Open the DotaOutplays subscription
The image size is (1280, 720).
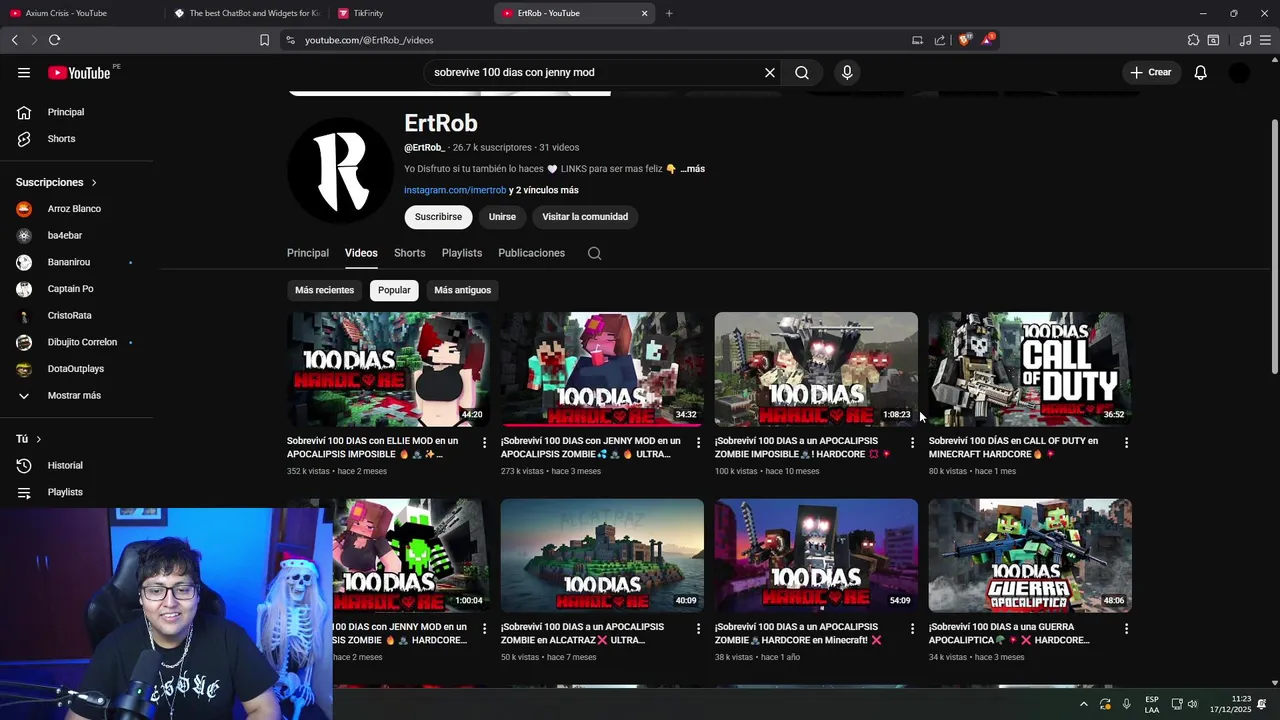(76, 369)
